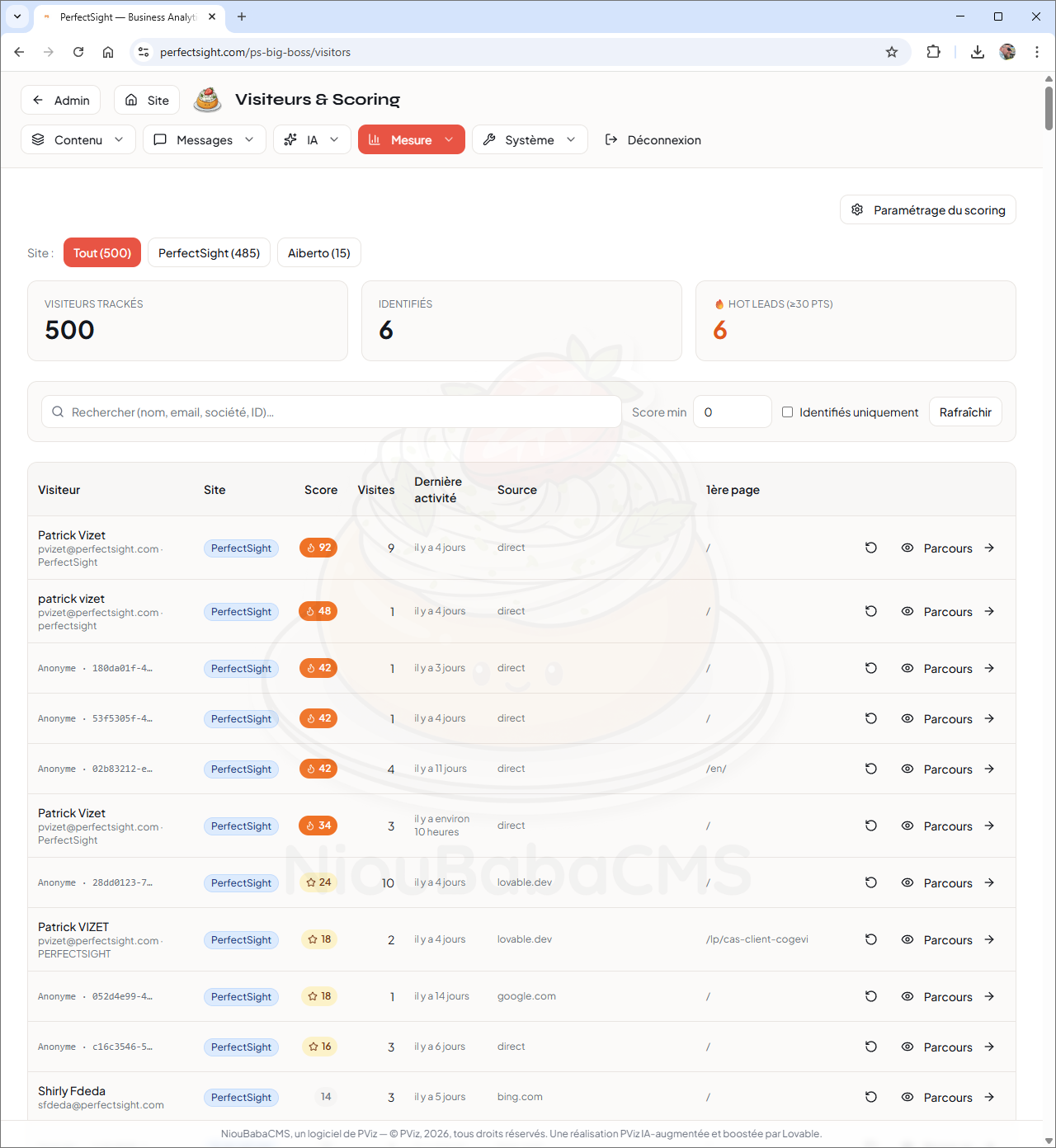Click the reset icon for Anonyme 28dd0123
1056x1148 pixels.
click(x=870, y=882)
